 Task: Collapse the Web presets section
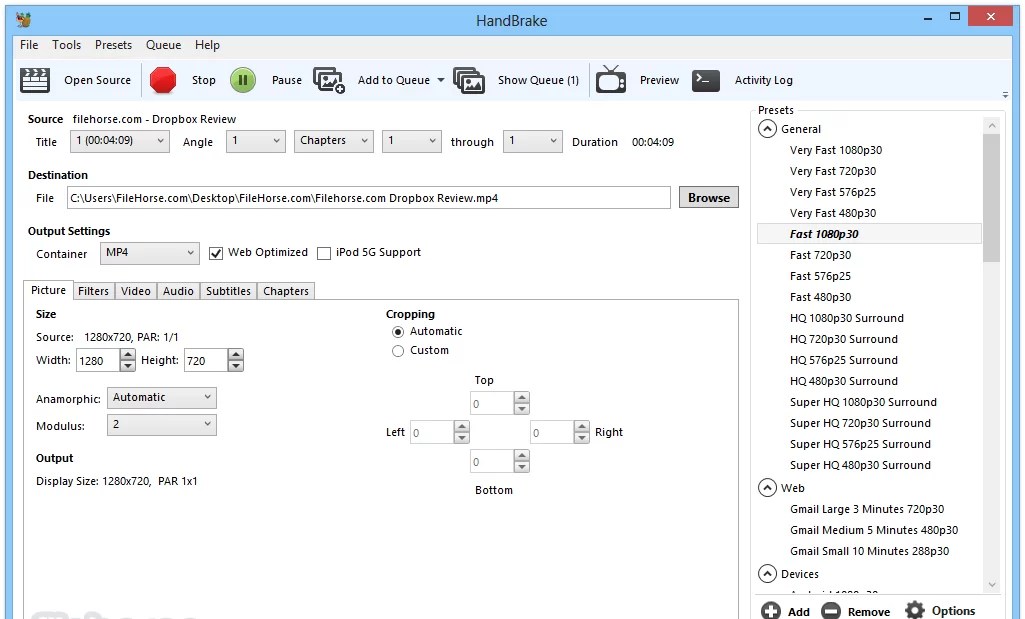click(766, 487)
